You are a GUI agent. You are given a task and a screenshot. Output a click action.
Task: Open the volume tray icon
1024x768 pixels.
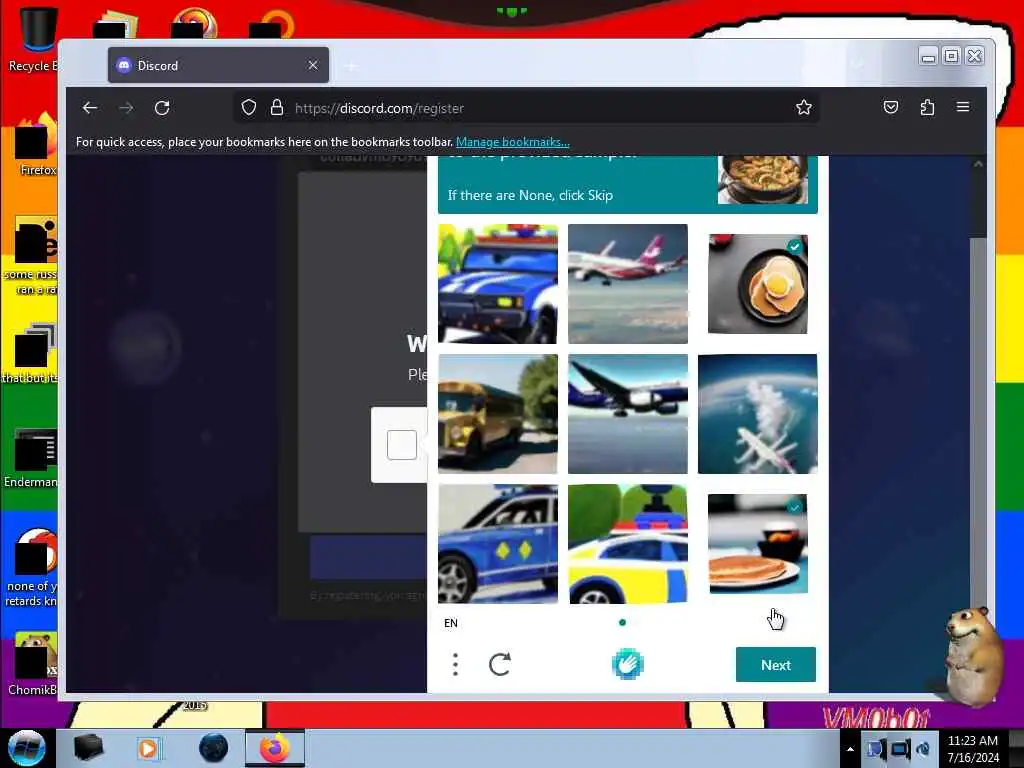pyautogui.click(x=922, y=749)
